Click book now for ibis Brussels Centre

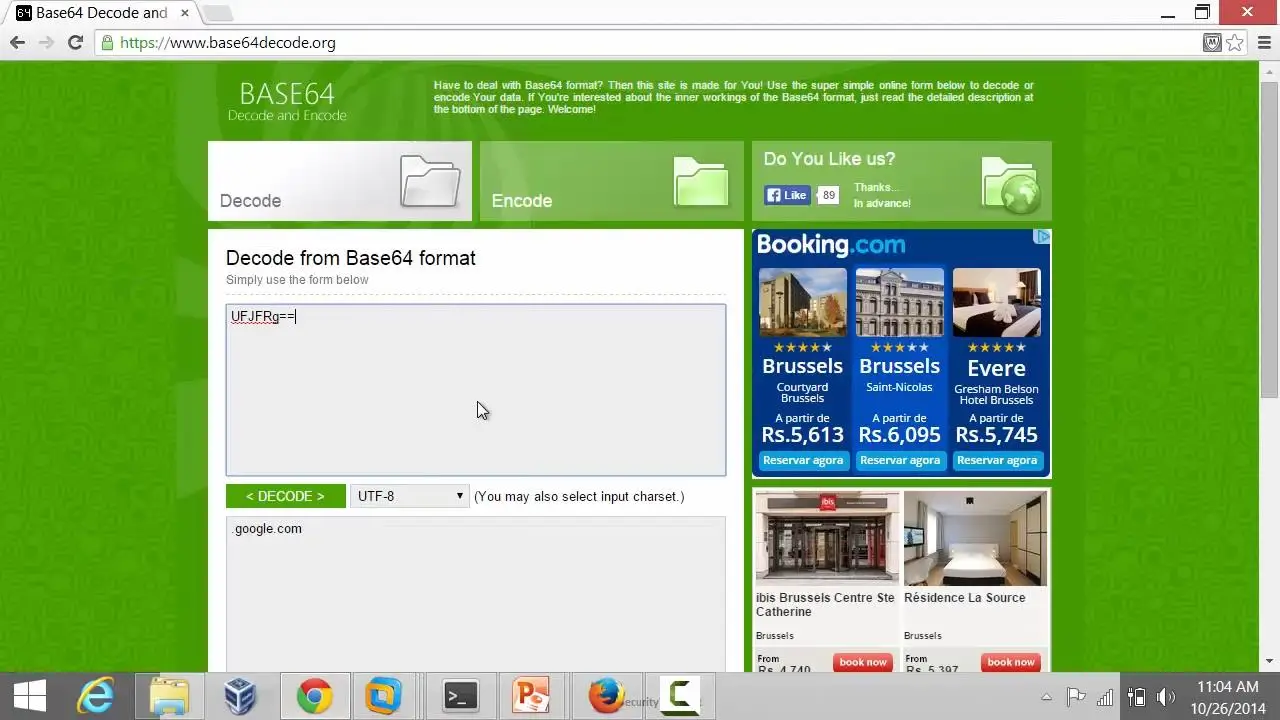tap(863, 662)
